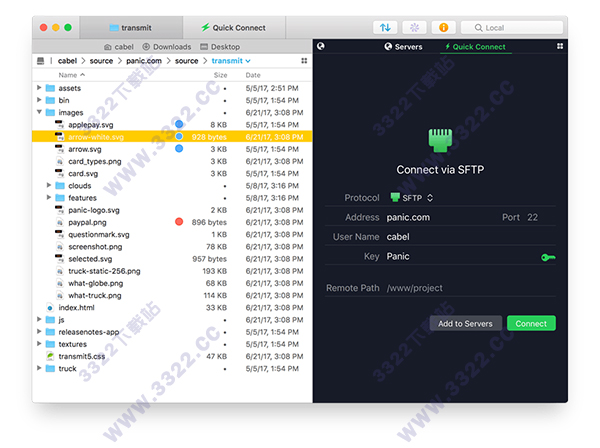Click the truck folder icon
The width and height of the screenshot is (600, 448).
(x=50, y=368)
